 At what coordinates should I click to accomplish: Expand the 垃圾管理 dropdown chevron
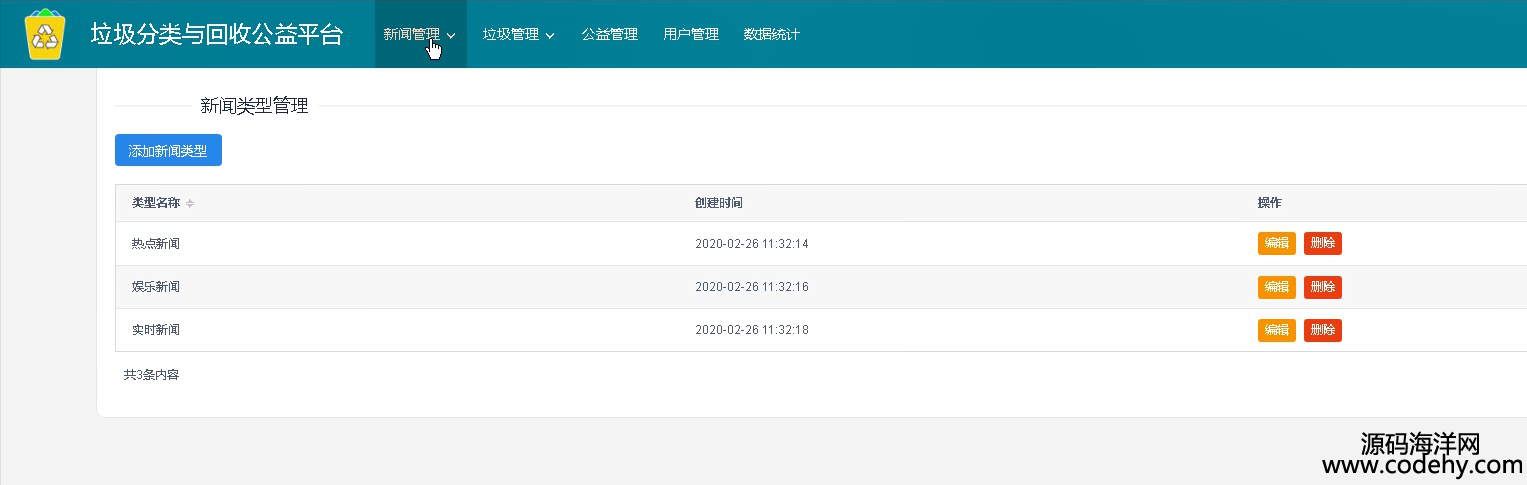[550, 35]
